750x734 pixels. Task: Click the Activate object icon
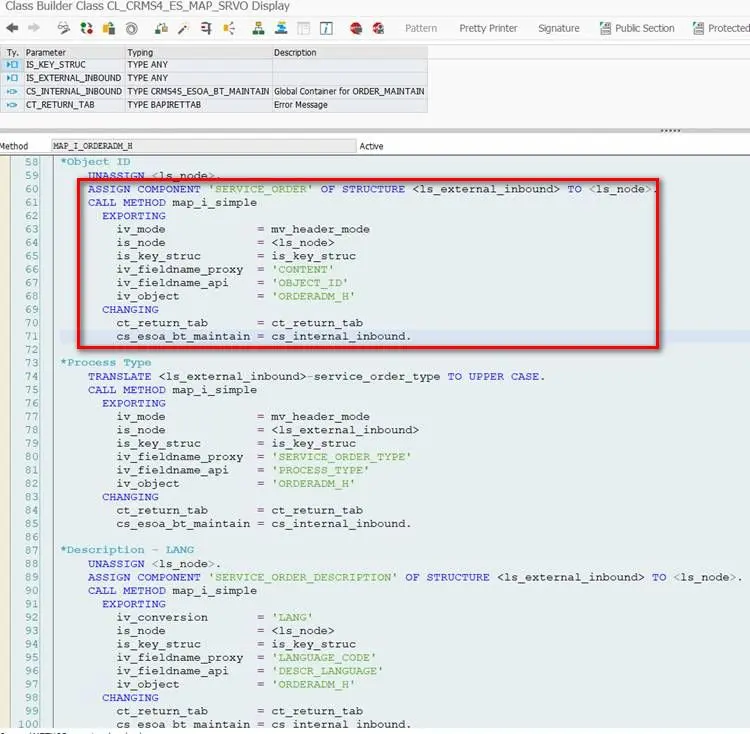tap(161, 29)
